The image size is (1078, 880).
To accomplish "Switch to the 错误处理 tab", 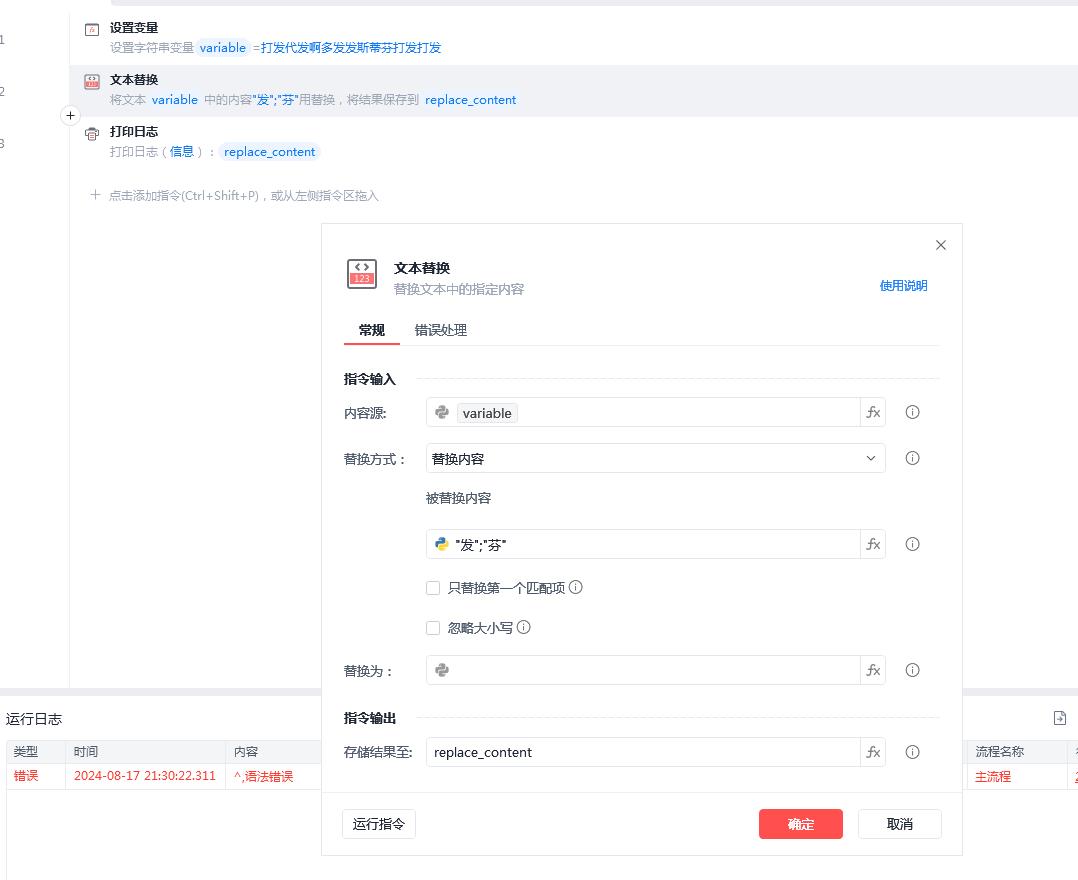I will [441, 330].
